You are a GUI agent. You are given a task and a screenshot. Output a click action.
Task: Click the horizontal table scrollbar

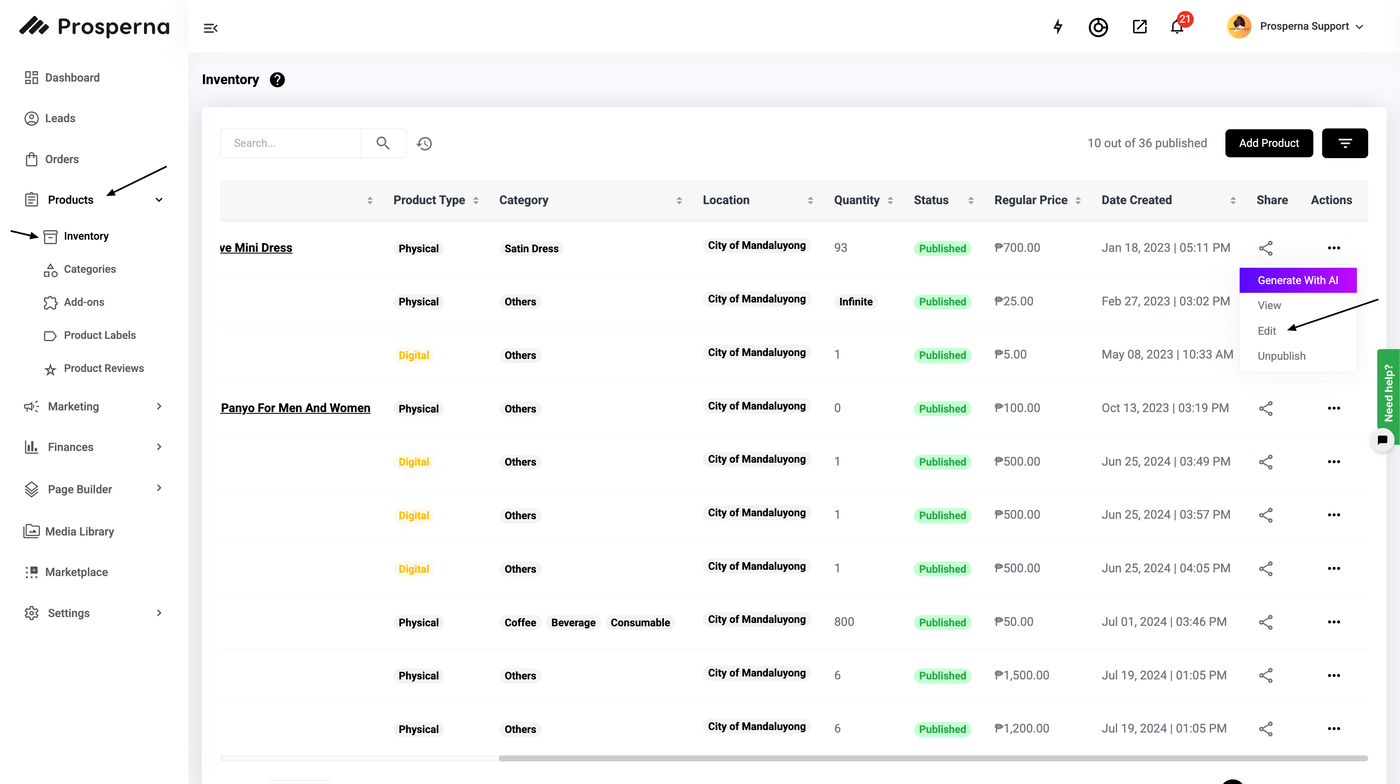(x=932, y=758)
